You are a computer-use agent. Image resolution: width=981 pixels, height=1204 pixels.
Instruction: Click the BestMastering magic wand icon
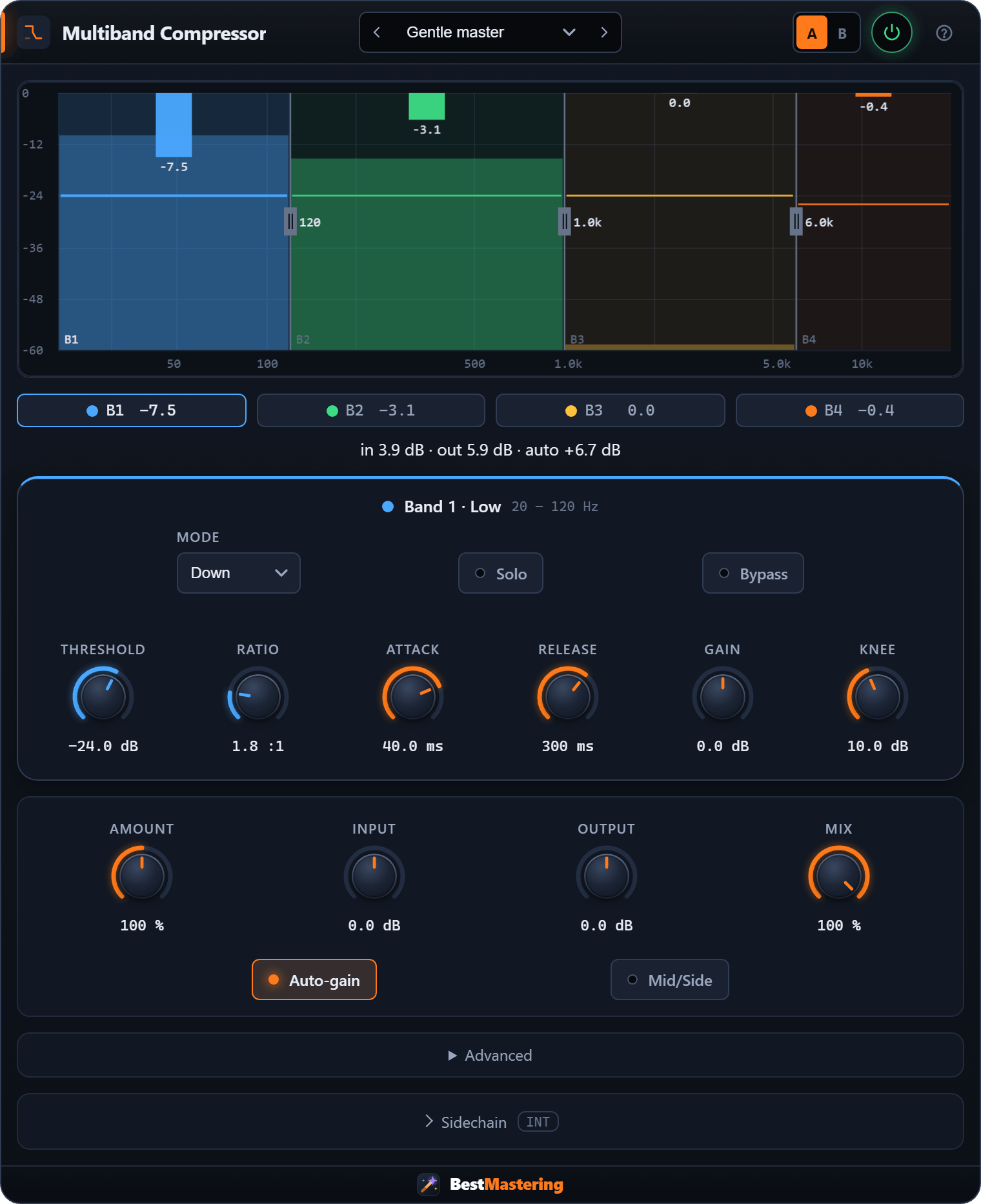click(429, 1184)
